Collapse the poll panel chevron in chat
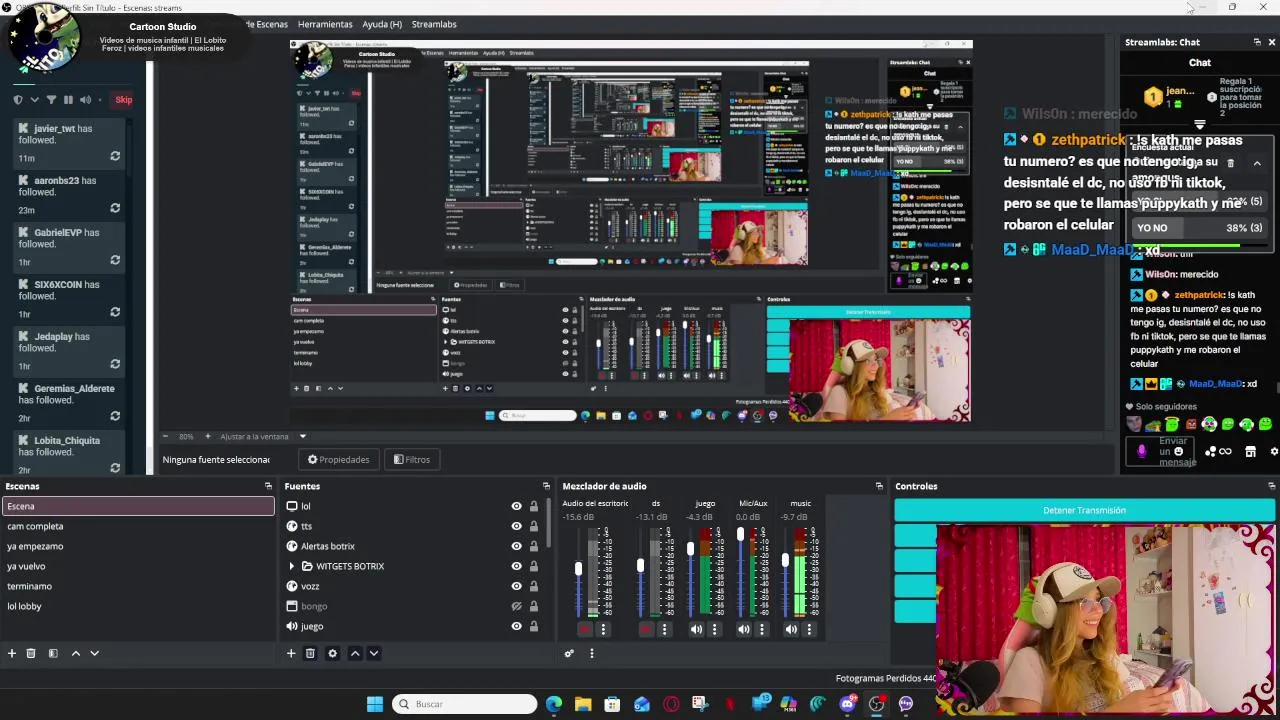Viewport: 1280px width, 720px height. tap(1257, 163)
